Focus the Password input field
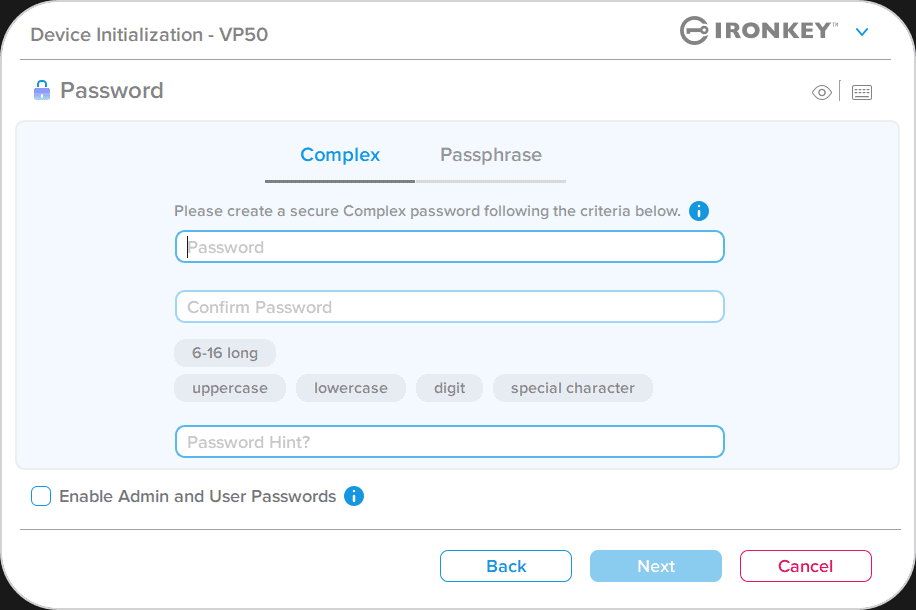 click(x=450, y=247)
